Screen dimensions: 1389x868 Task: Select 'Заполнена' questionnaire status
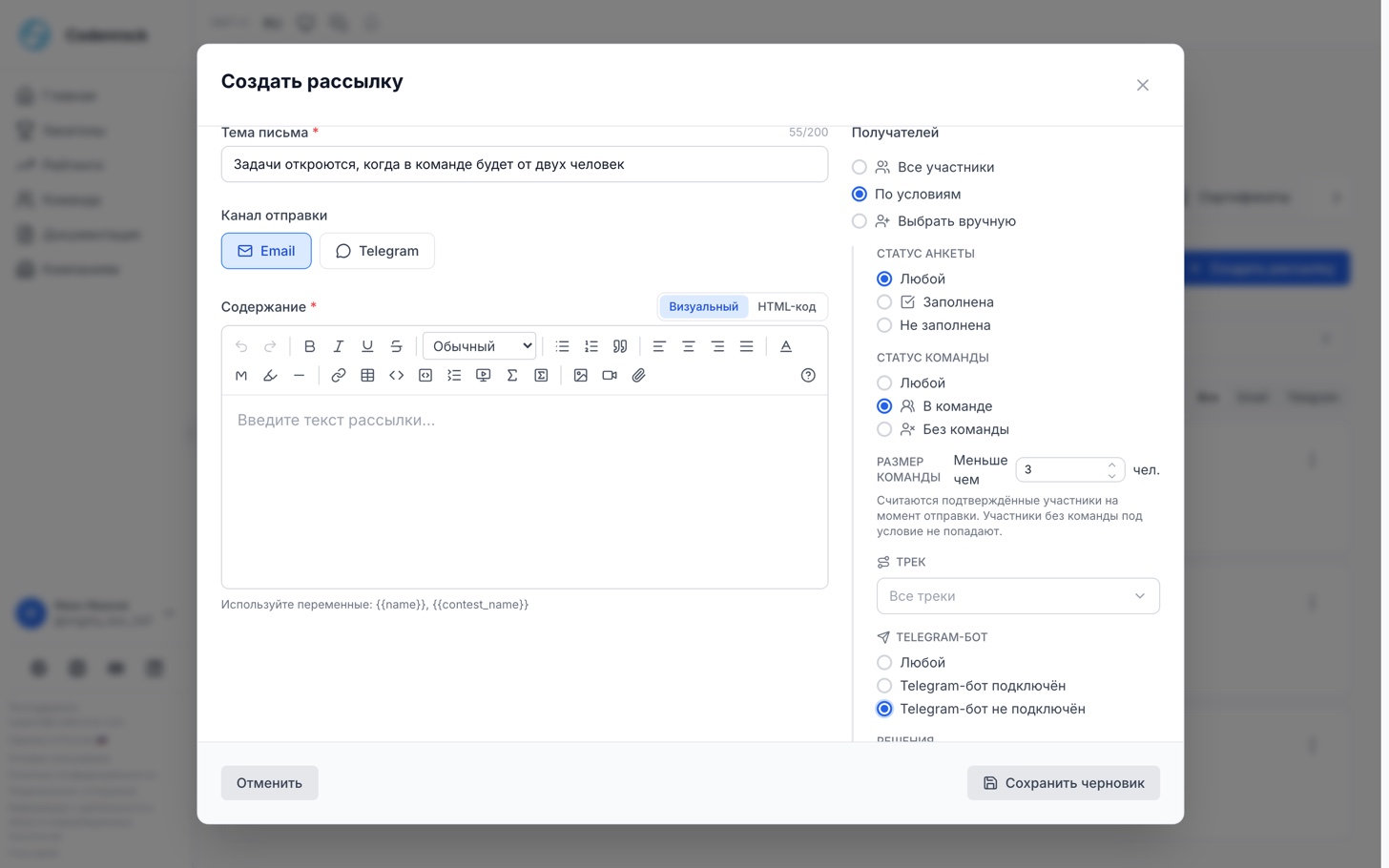tap(935, 302)
